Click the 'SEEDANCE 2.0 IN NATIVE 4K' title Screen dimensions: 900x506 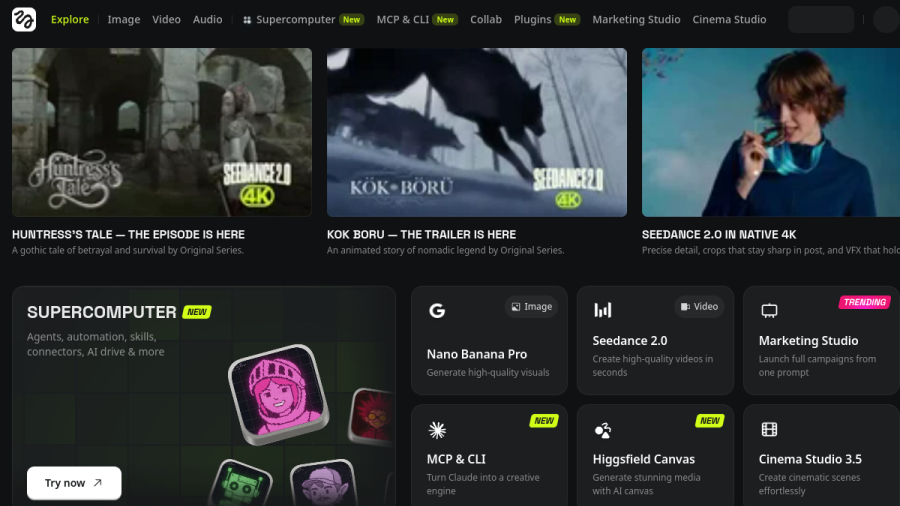[719, 234]
